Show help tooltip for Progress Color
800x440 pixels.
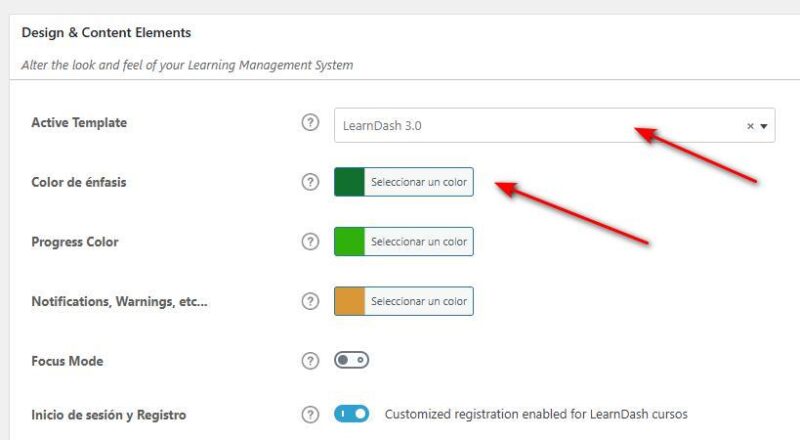point(310,241)
